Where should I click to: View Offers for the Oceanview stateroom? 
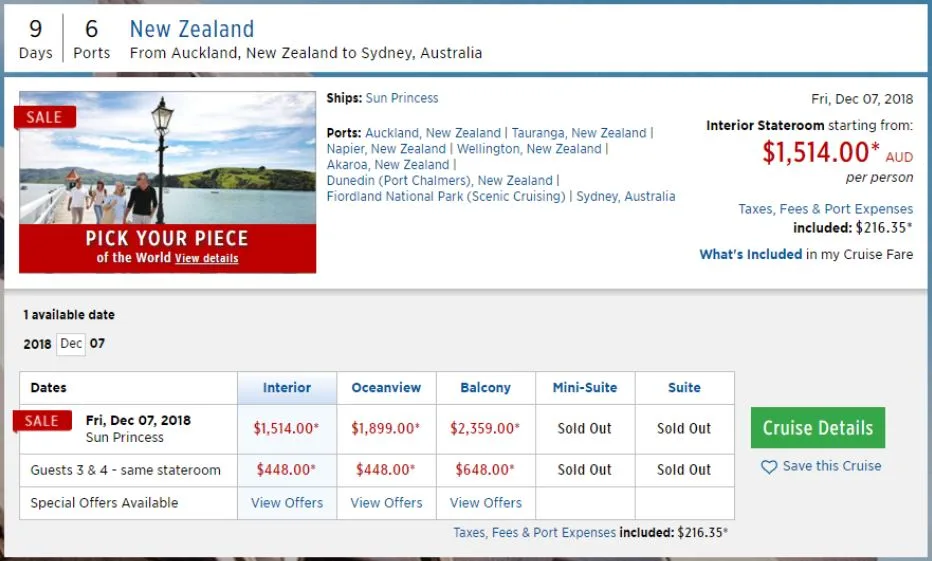(x=386, y=503)
